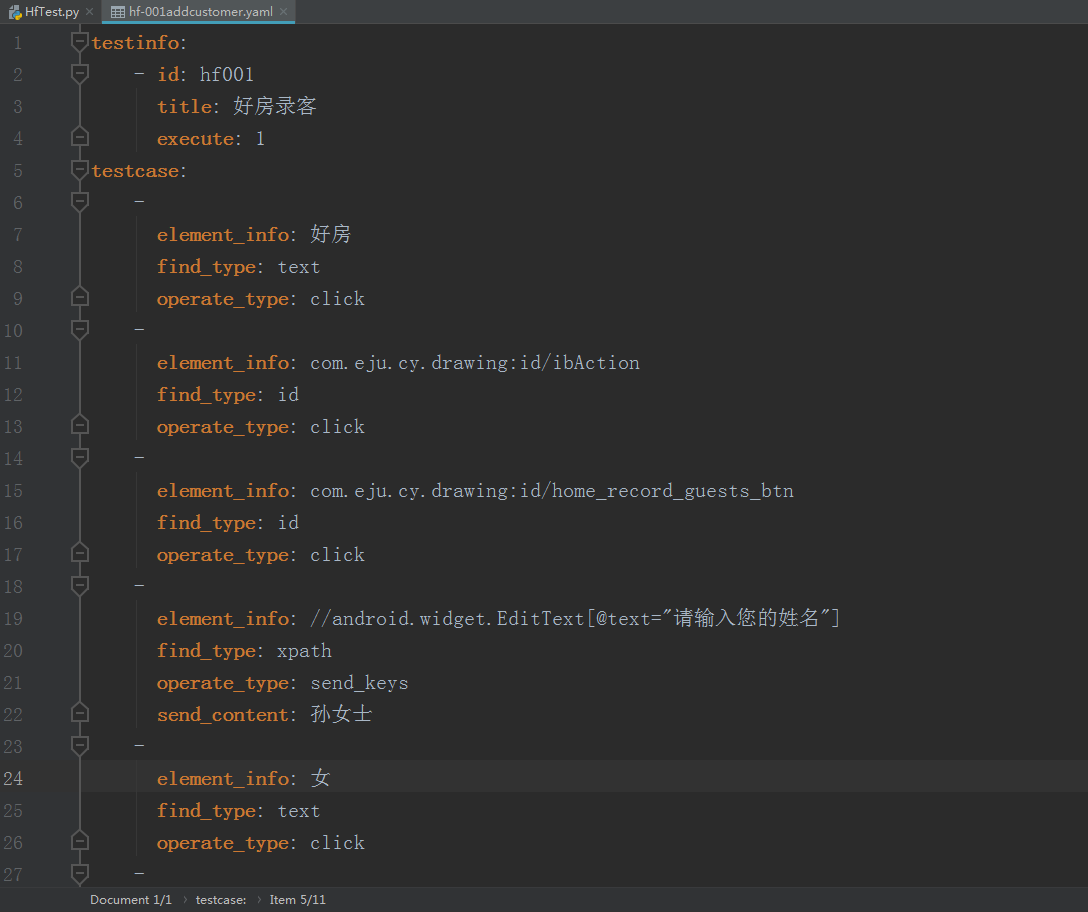Select the Item 5/11 breadcrumb
Image resolution: width=1088 pixels, height=912 pixels.
[x=297, y=900]
